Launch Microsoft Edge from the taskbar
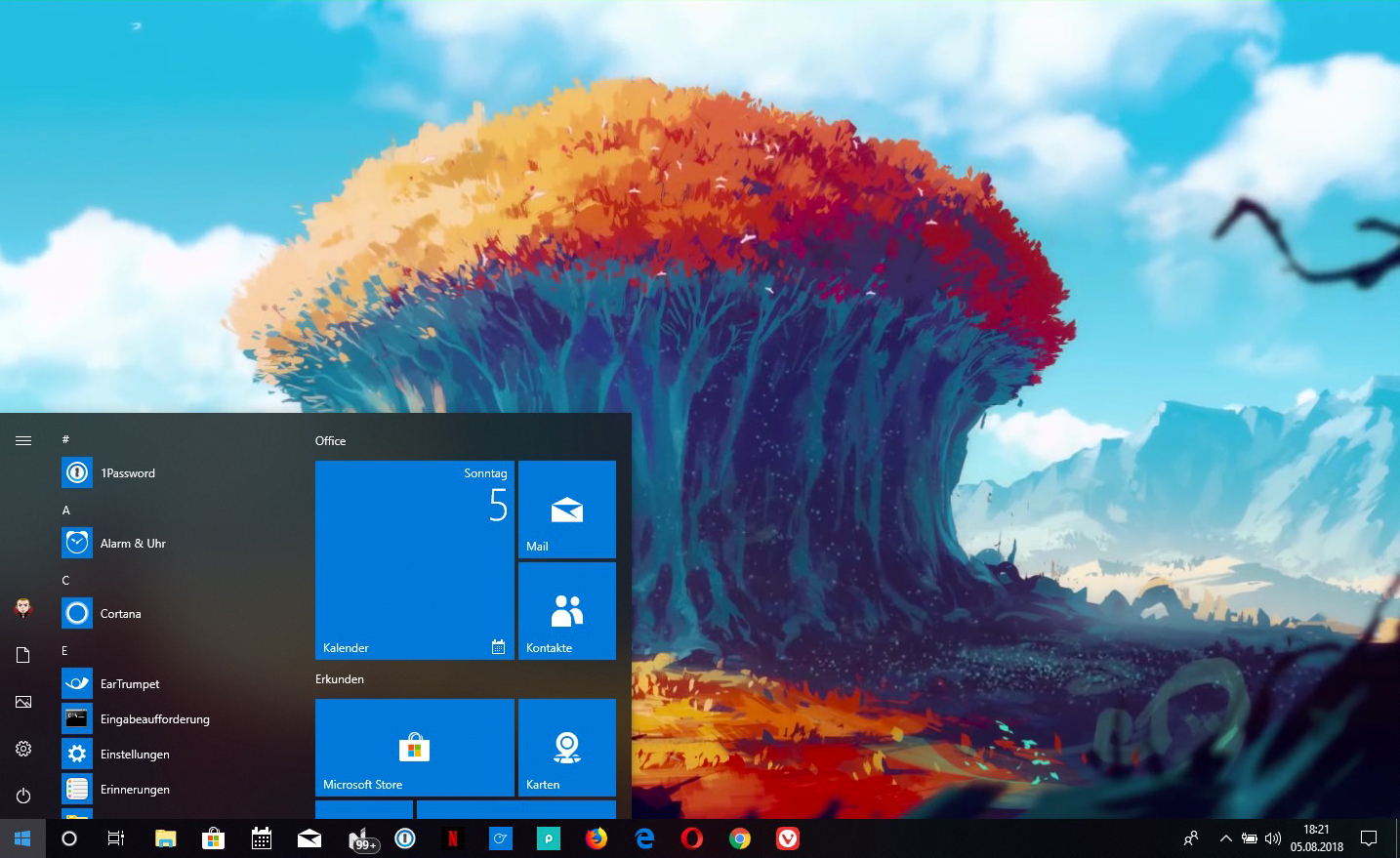 point(644,838)
